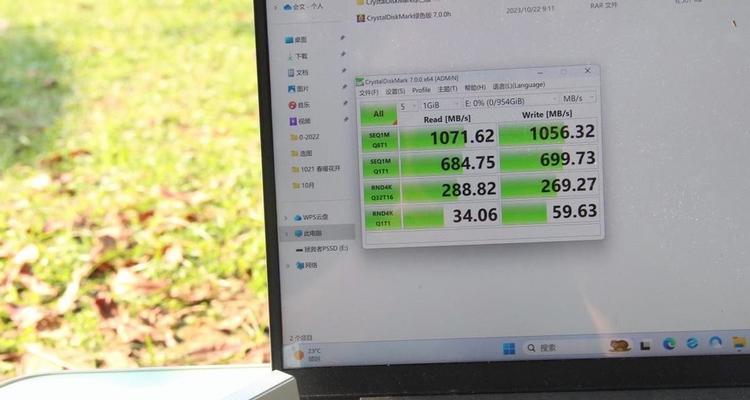Click the taskbar 搜索 search box
750x400 pixels.
pos(577,346)
